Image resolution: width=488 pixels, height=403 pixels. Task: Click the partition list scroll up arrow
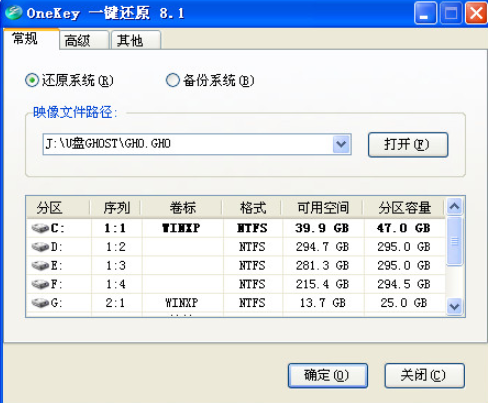click(x=455, y=207)
